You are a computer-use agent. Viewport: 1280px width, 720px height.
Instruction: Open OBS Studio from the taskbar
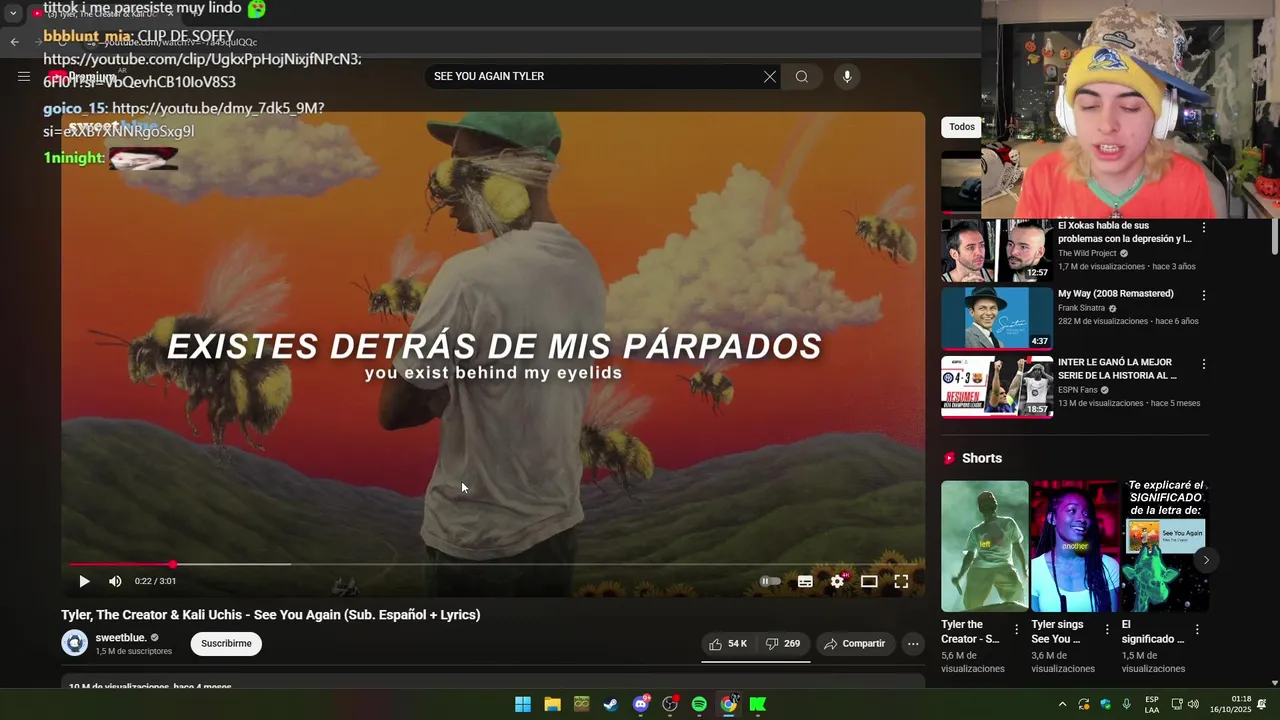[670, 704]
